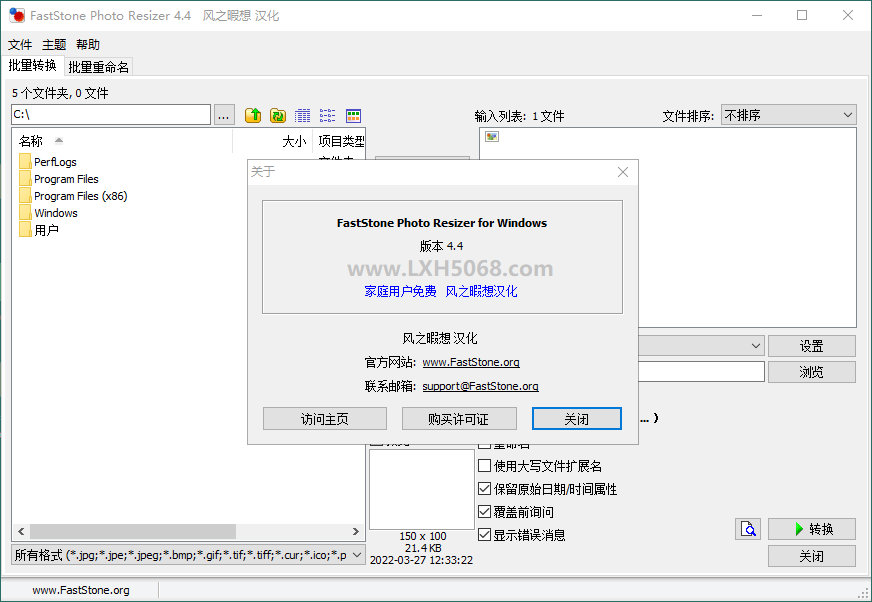Open the 主题 menu
872x602 pixels.
pos(54,45)
